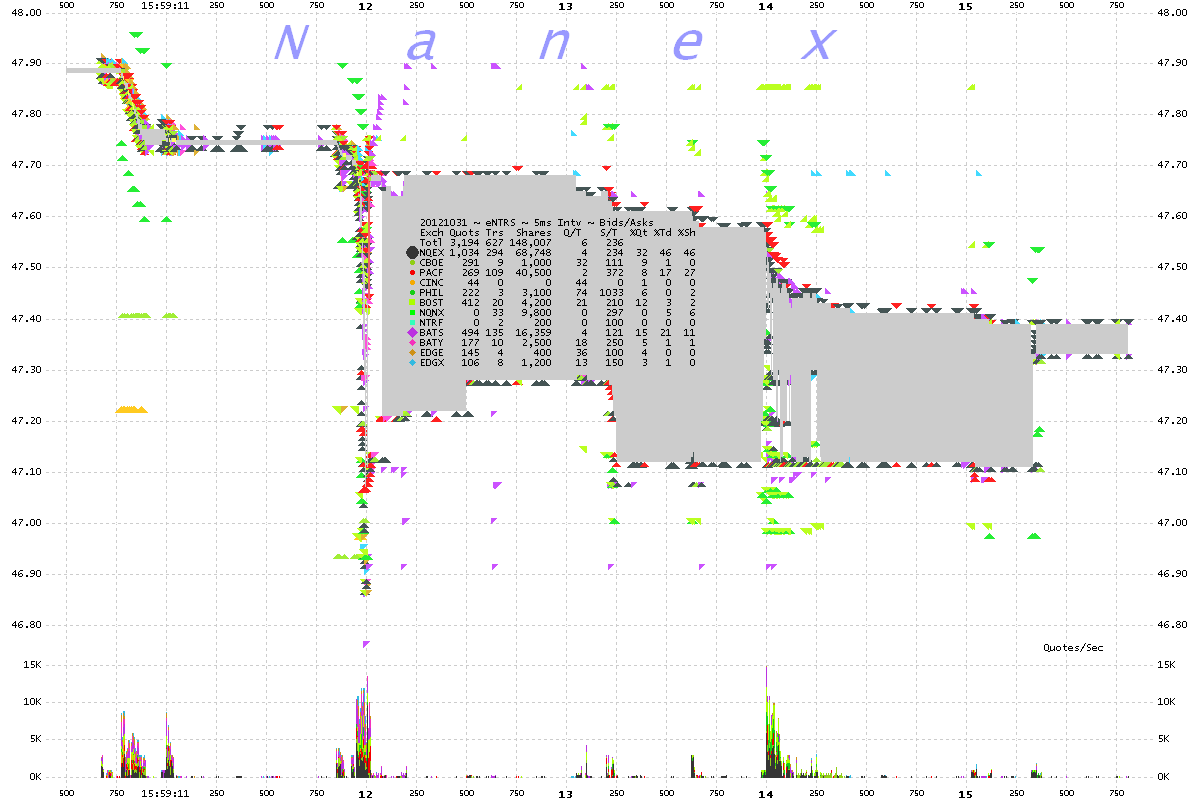The width and height of the screenshot is (1200, 800).
Task: Click the 'BOST' exchange label
Action: pos(431,302)
